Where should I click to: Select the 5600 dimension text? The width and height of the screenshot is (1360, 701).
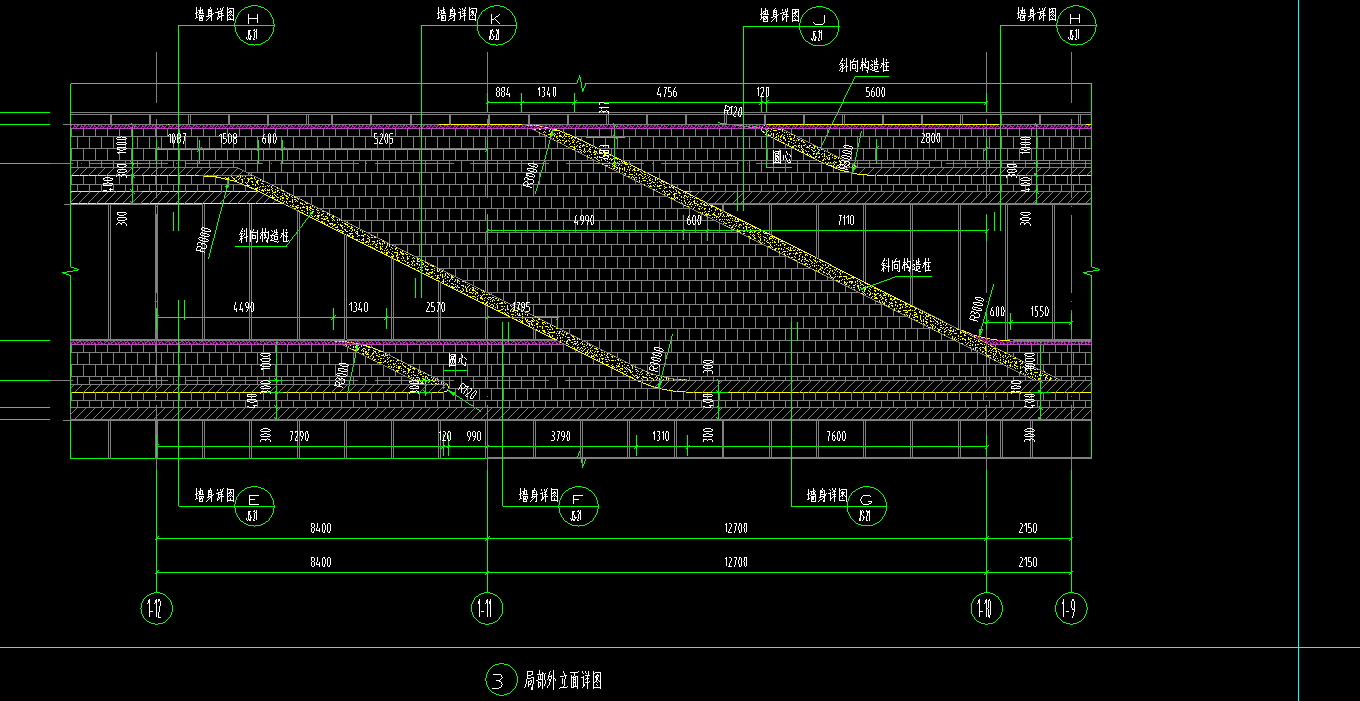(874, 92)
